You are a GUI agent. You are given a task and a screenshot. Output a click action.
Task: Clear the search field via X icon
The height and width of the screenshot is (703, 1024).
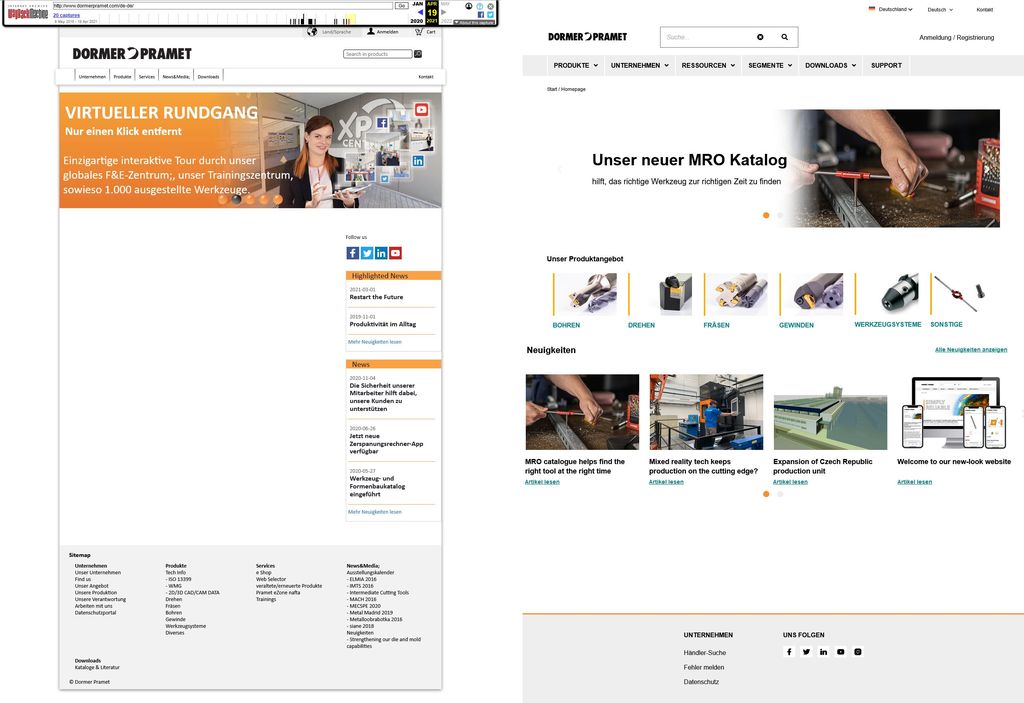pyautogui.click(x=760, y=36)
